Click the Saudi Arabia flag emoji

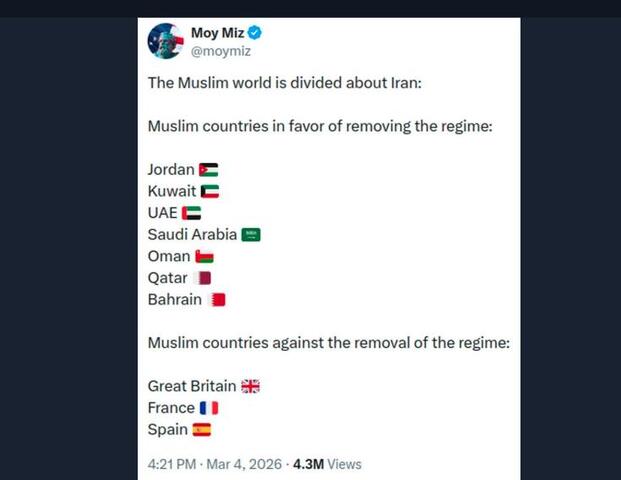251,235
